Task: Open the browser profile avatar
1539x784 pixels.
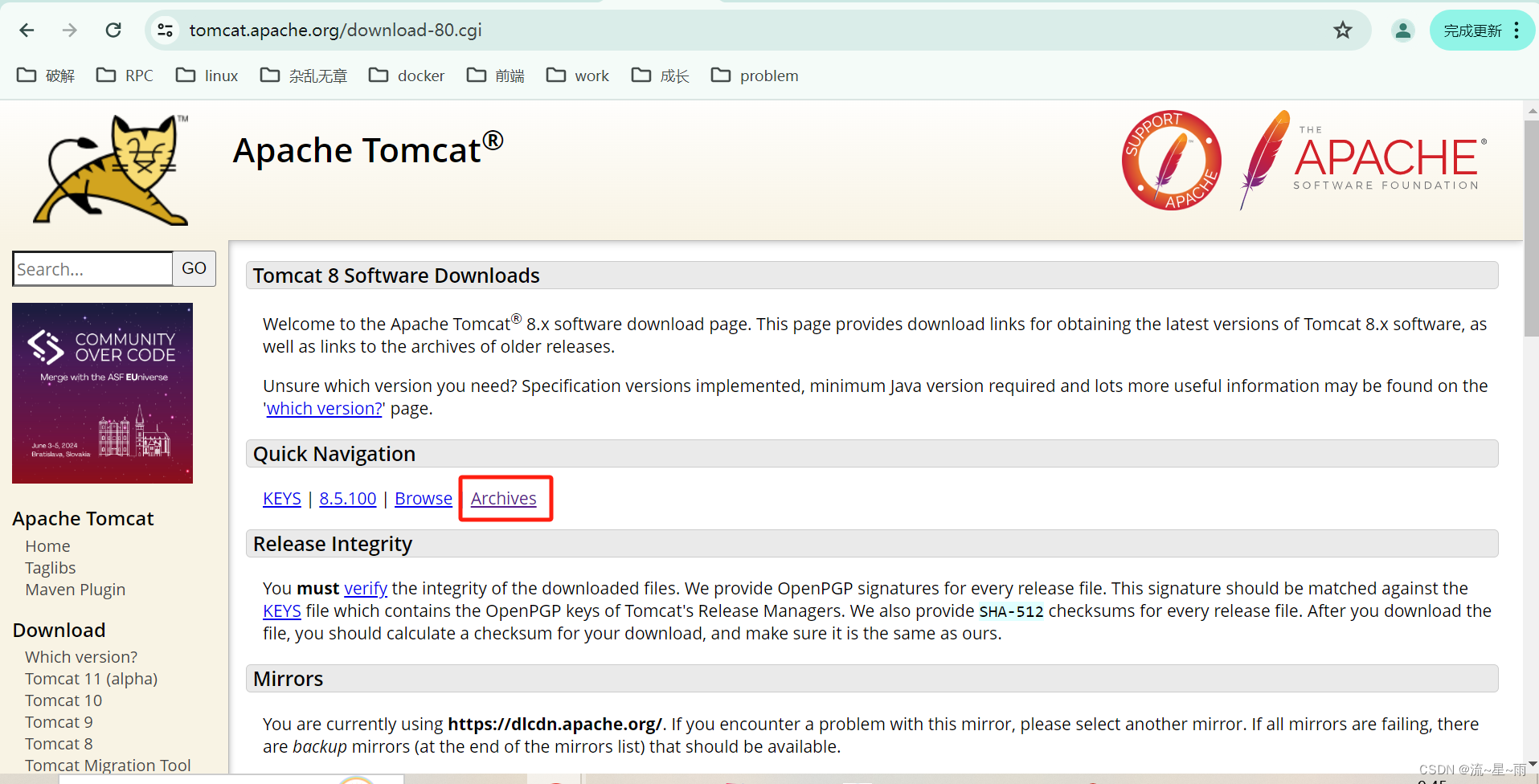Action: click(1403, 31)
